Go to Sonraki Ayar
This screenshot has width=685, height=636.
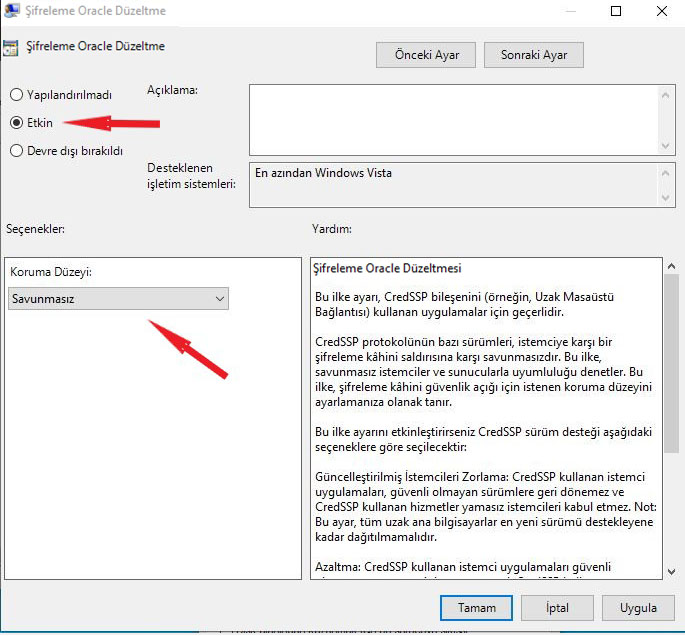[x=534, y=55]
